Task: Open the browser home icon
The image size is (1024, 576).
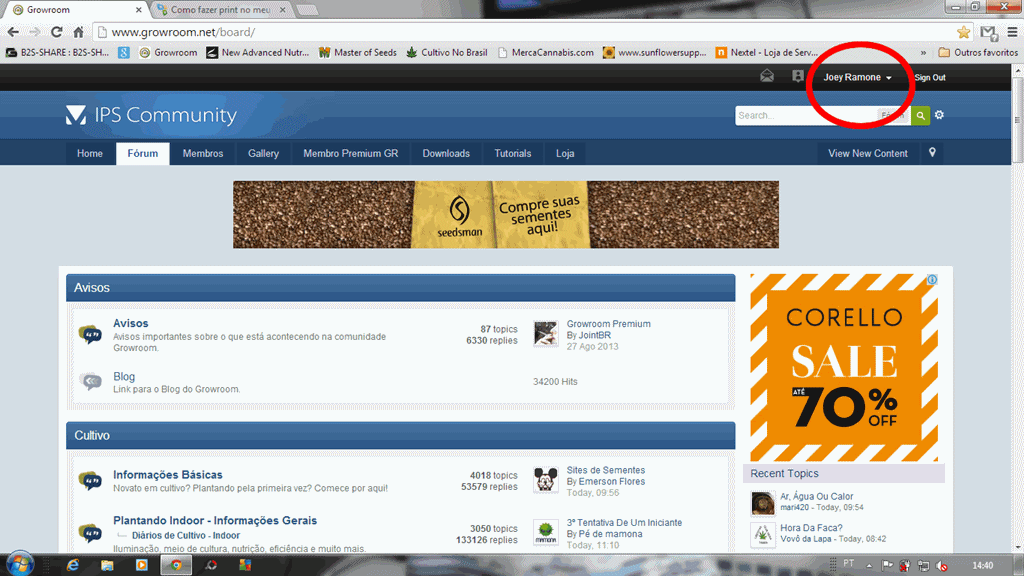Action: 78,32
